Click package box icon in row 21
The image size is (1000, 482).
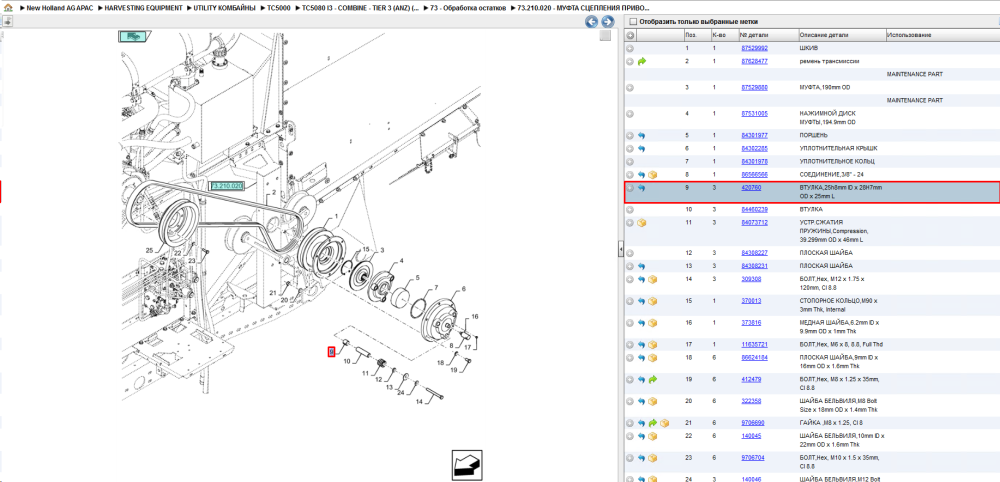[664, 423]
